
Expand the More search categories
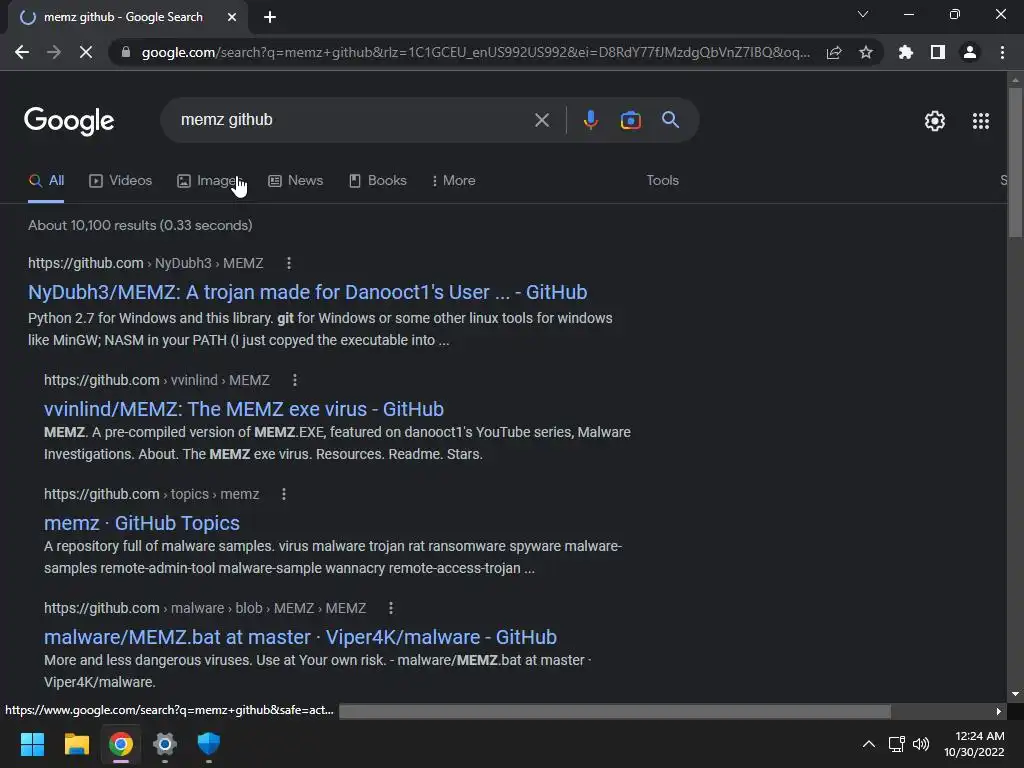(453, 180)
